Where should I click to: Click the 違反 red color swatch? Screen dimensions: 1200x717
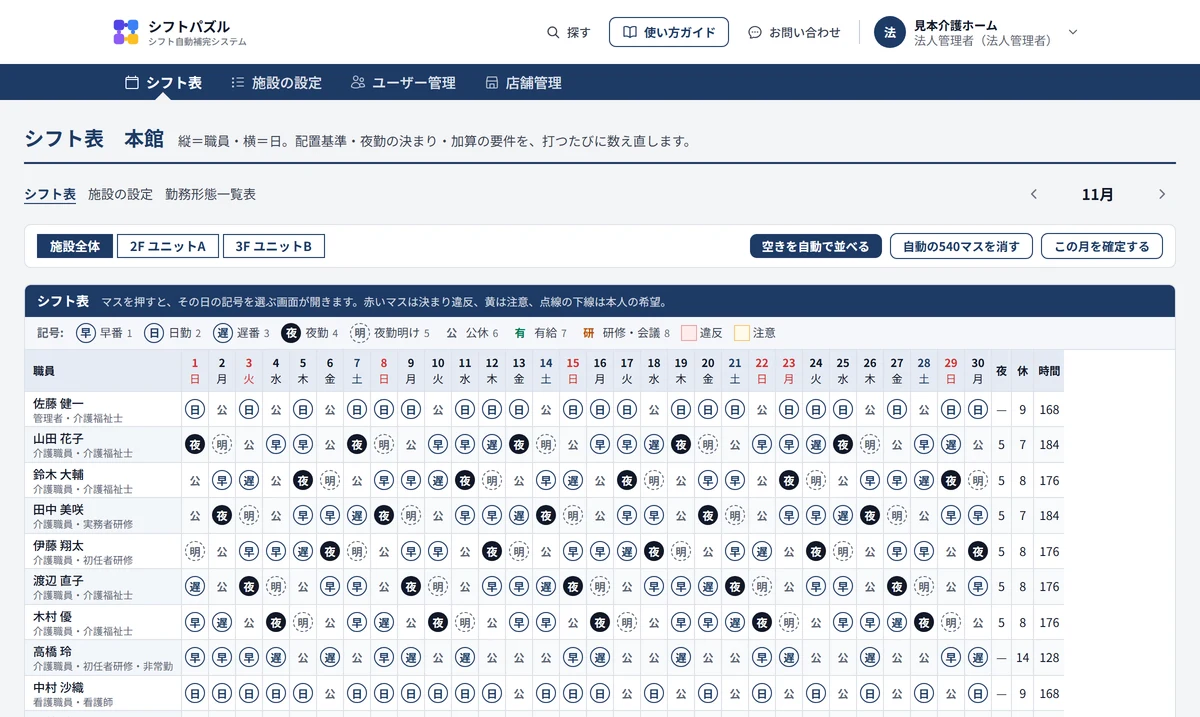[689, 333]
